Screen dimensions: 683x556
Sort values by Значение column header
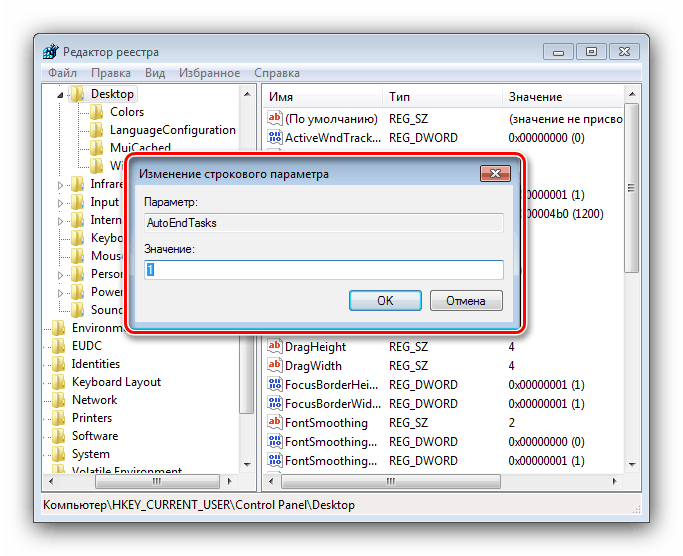pyautogui.click(x=563, y=97)
